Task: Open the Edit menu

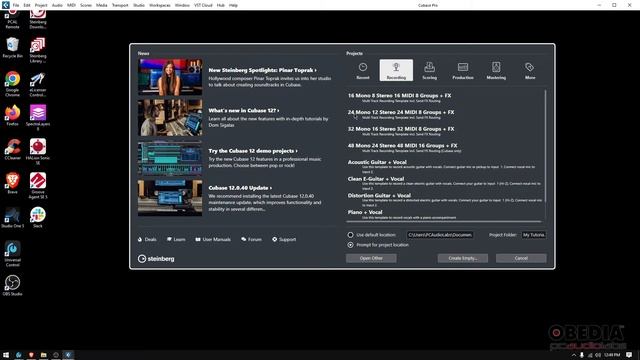Action: click(27, 5)
